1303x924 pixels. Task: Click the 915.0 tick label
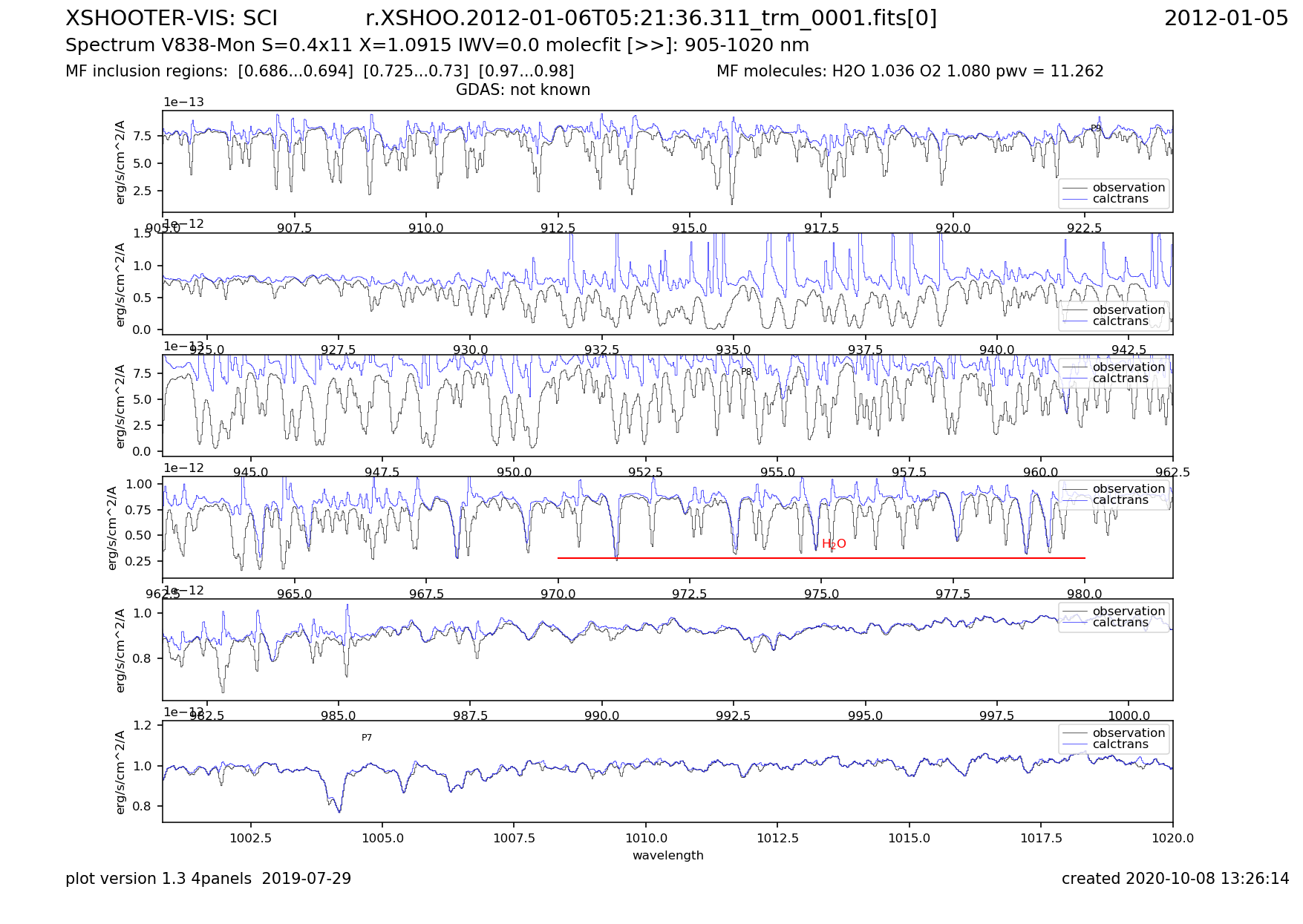(x=689, y=228)
